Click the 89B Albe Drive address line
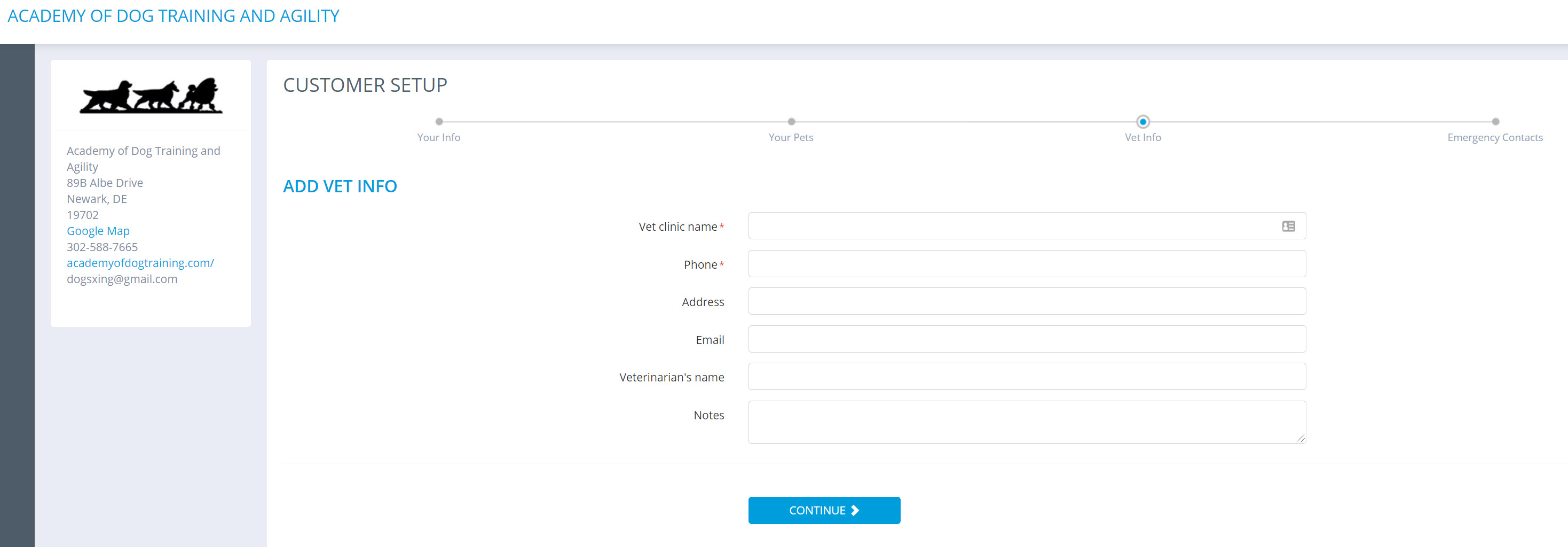Screen dimensions: 1568x547 [105, 183]
